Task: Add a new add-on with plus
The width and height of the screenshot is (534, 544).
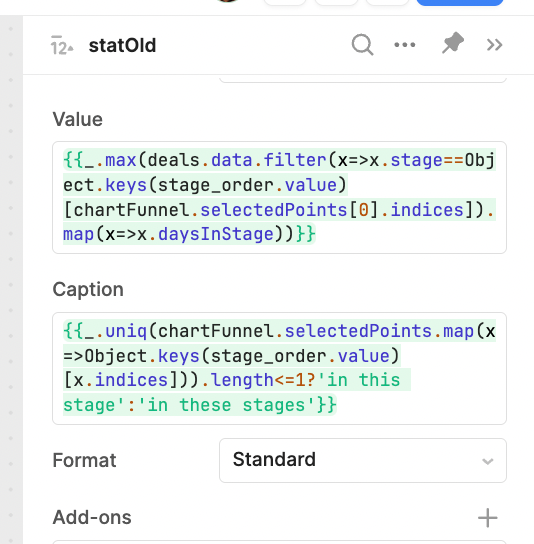Action: [488, 518]
